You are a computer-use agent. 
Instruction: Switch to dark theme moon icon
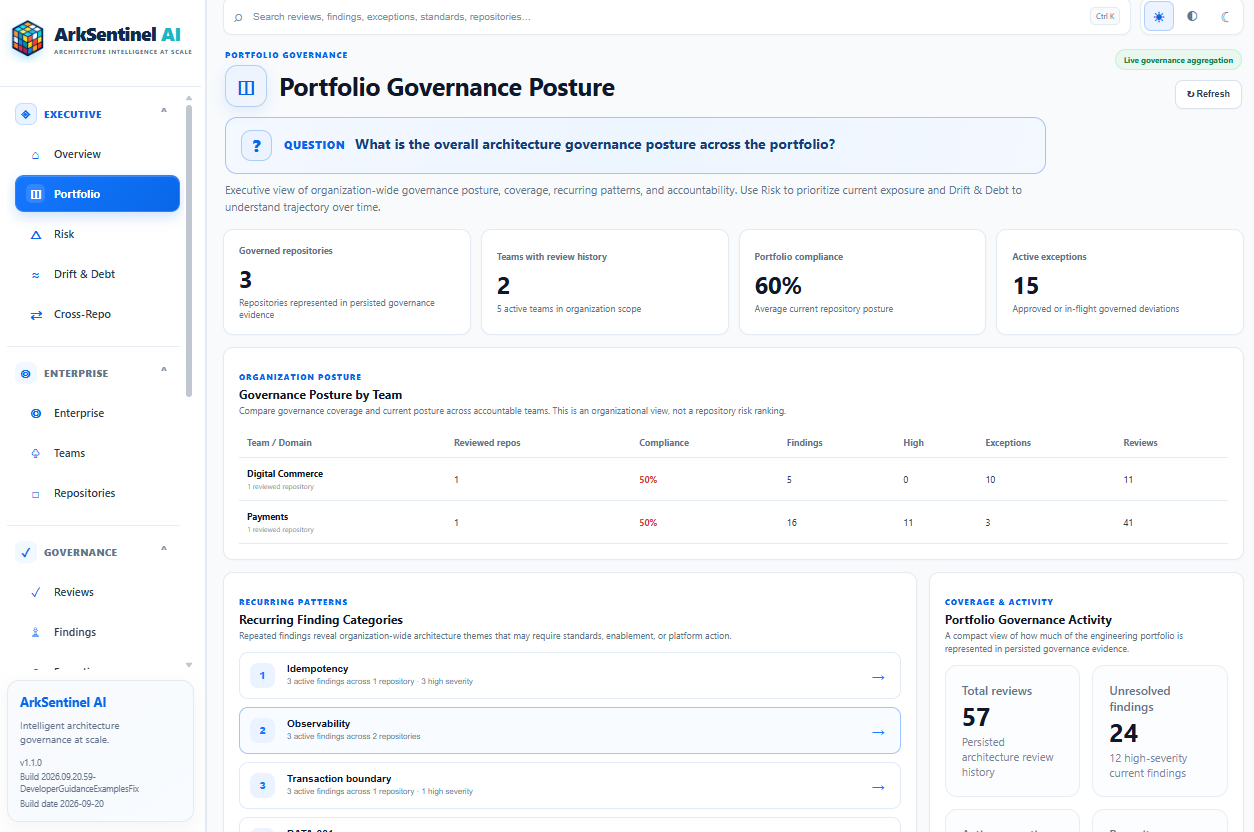[x=1225, y=16]
